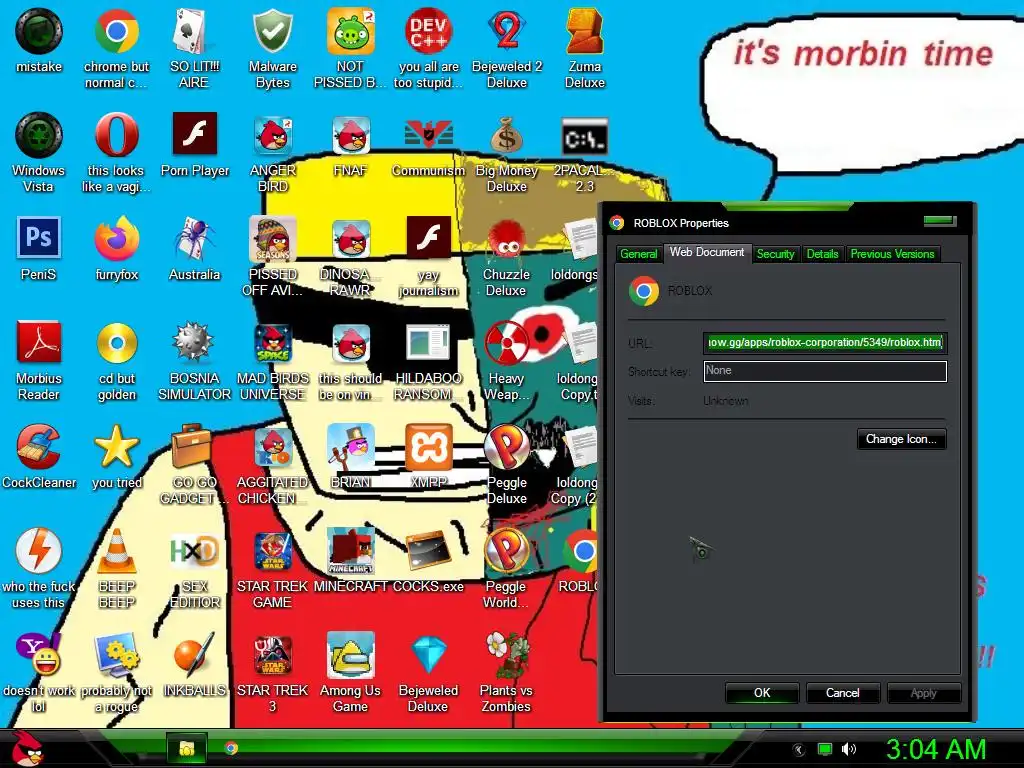Launch Chuzzle Deluxe
Image resolution: width=1024 pixels, height=768 pixels.
click(507, 240)
